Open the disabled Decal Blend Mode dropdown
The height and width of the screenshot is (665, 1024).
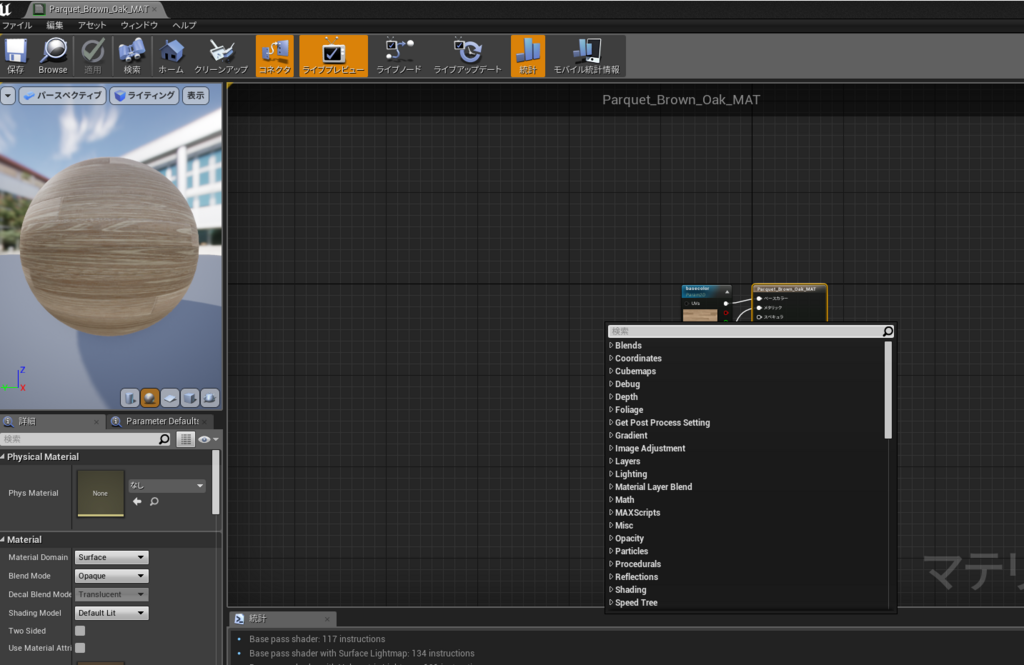click(112, 594)
